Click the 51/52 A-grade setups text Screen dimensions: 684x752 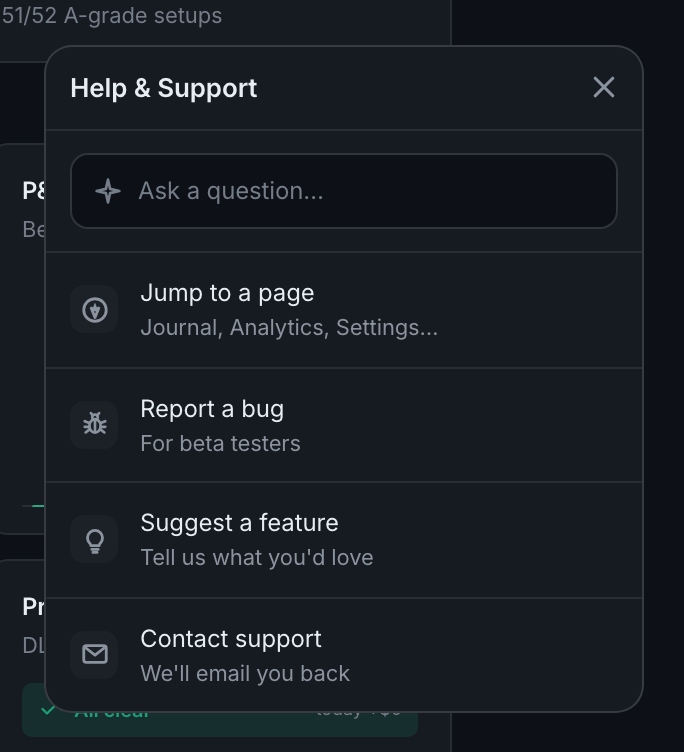[x=111, y=15]
